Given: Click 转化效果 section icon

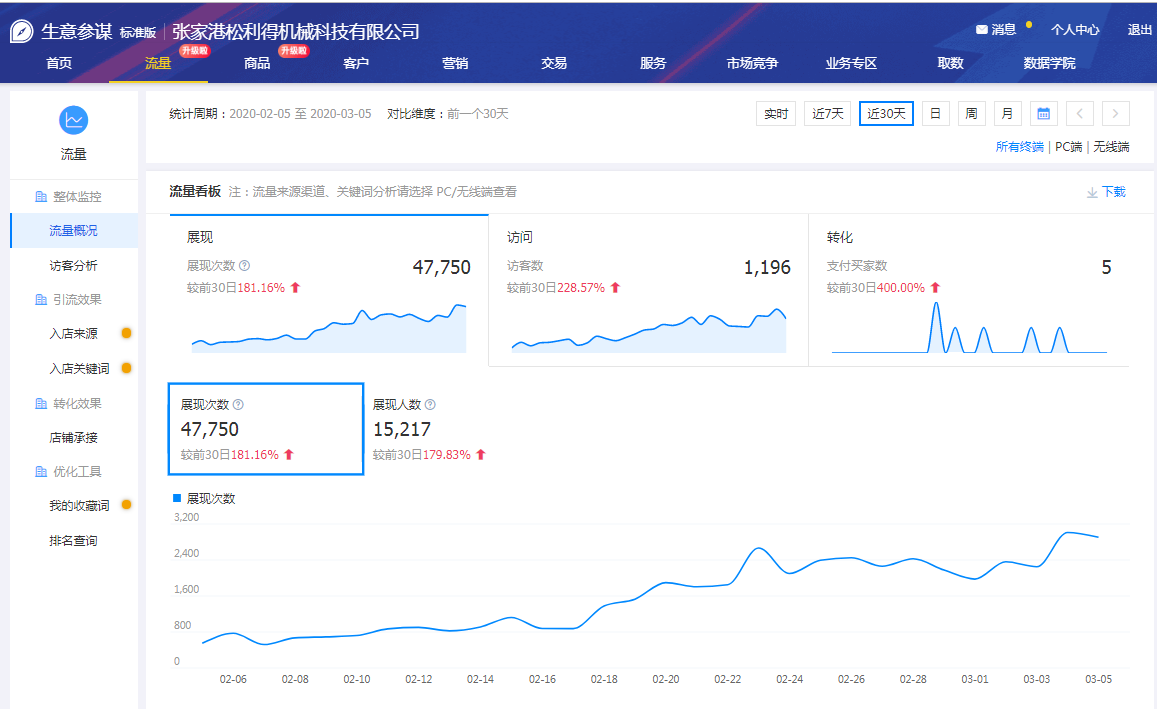Looking at the screenshot, I should coord(41,404).
